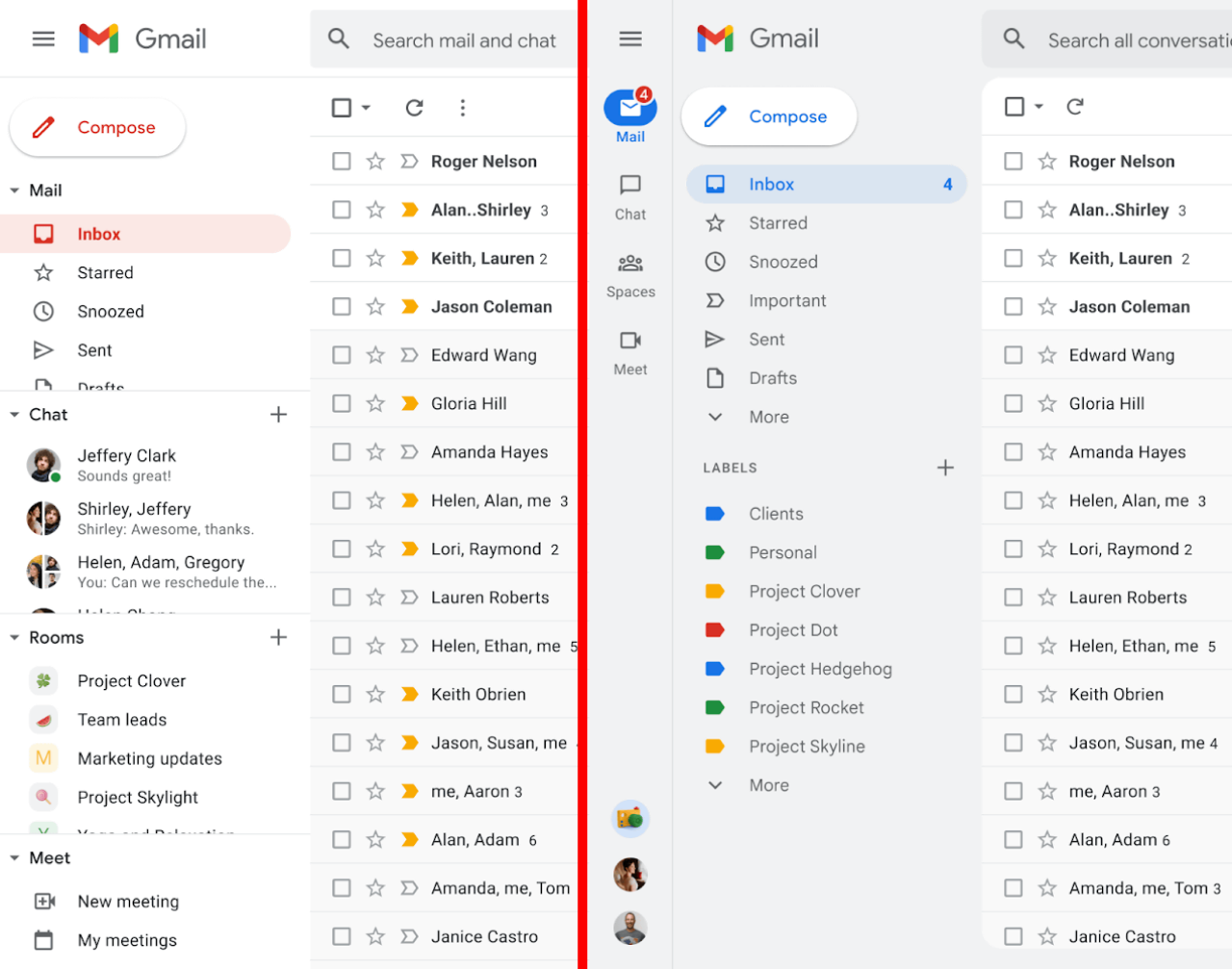Add a new label with the LABELS plus icon

946,468
